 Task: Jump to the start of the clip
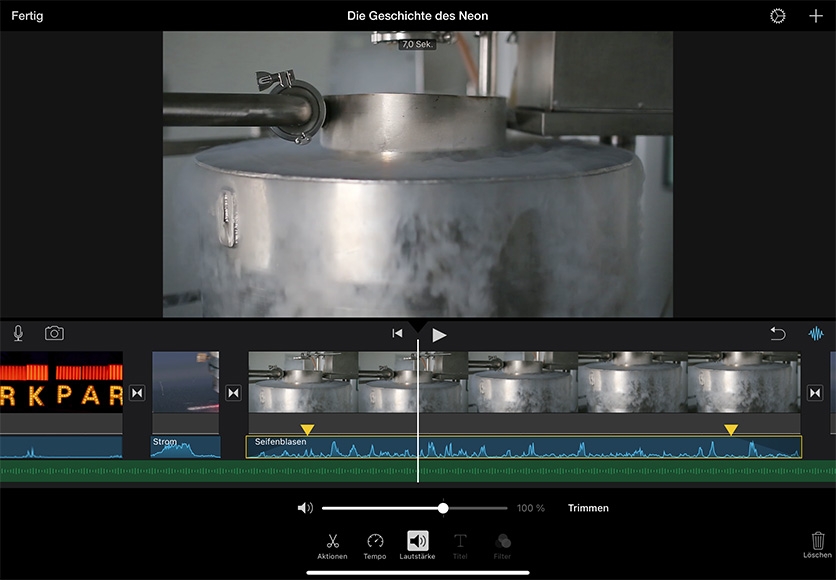[397, 333]
